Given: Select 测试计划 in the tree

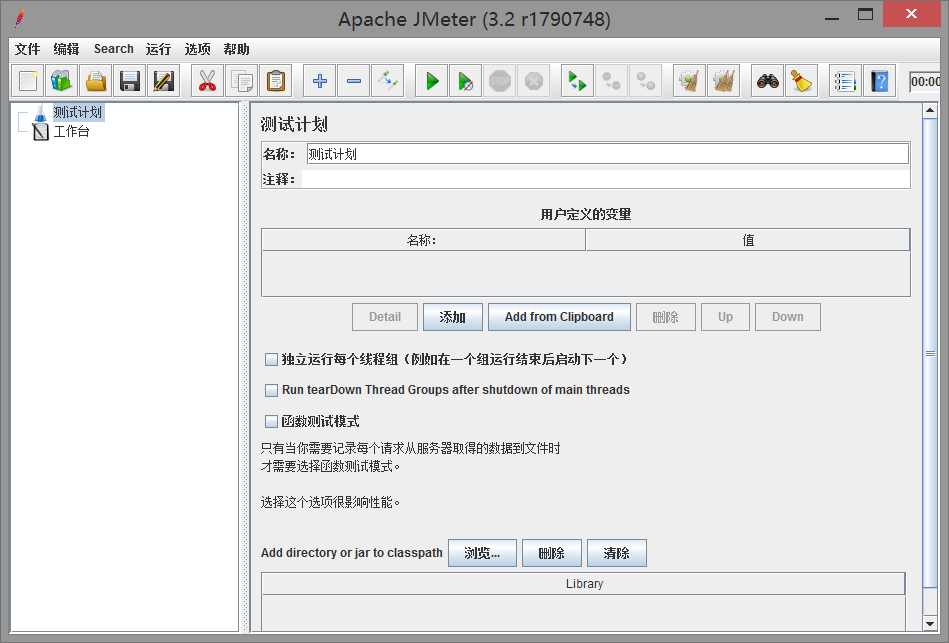Looking at the screenshot, I should tap(77, 112).
